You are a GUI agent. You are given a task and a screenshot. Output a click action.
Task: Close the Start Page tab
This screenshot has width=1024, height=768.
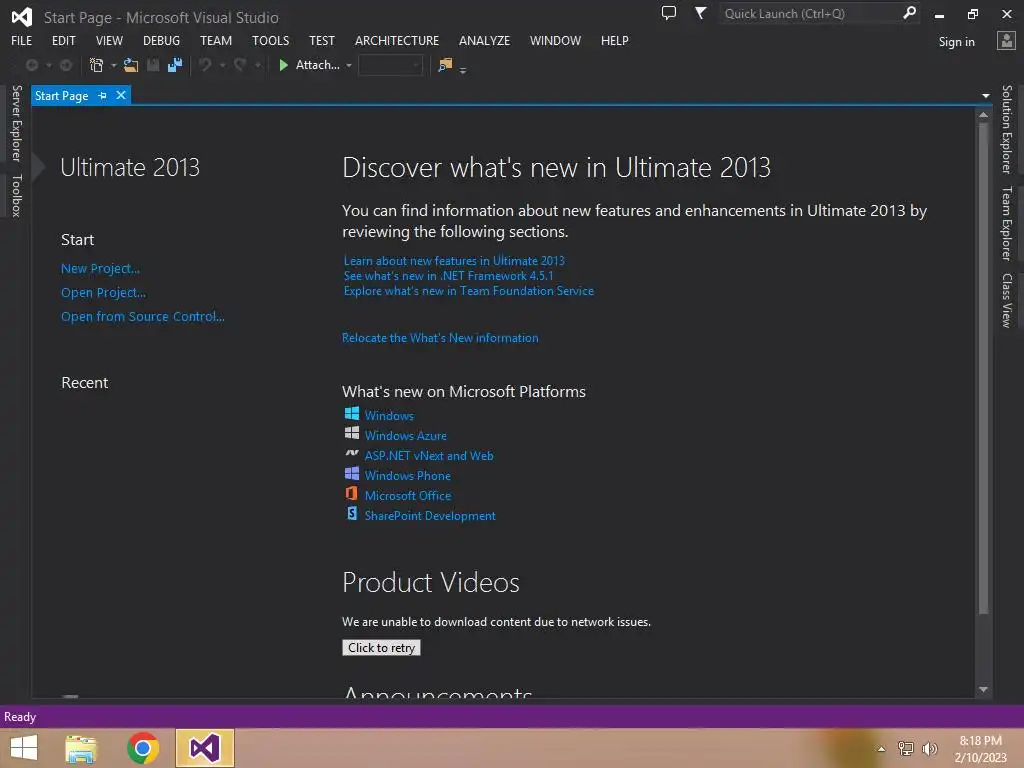pos(121,95)
